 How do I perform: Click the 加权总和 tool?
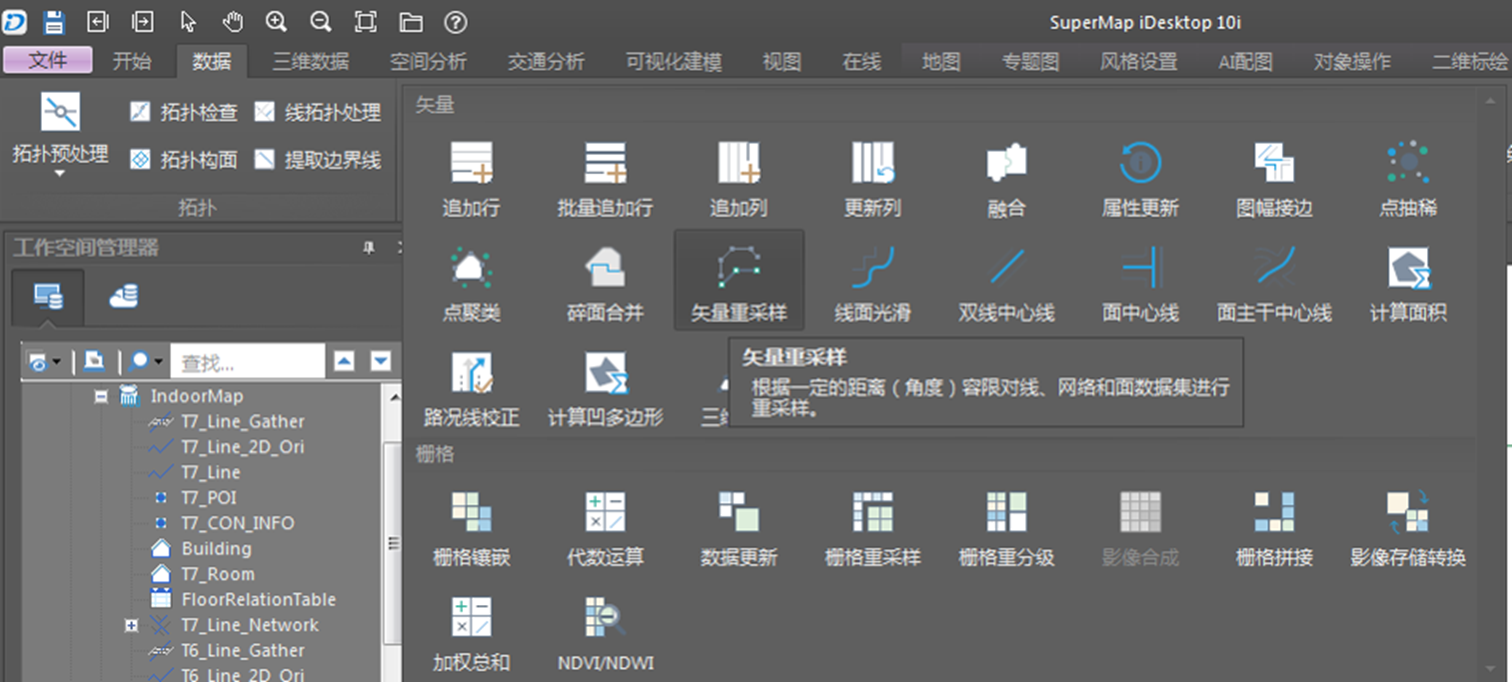471,633
